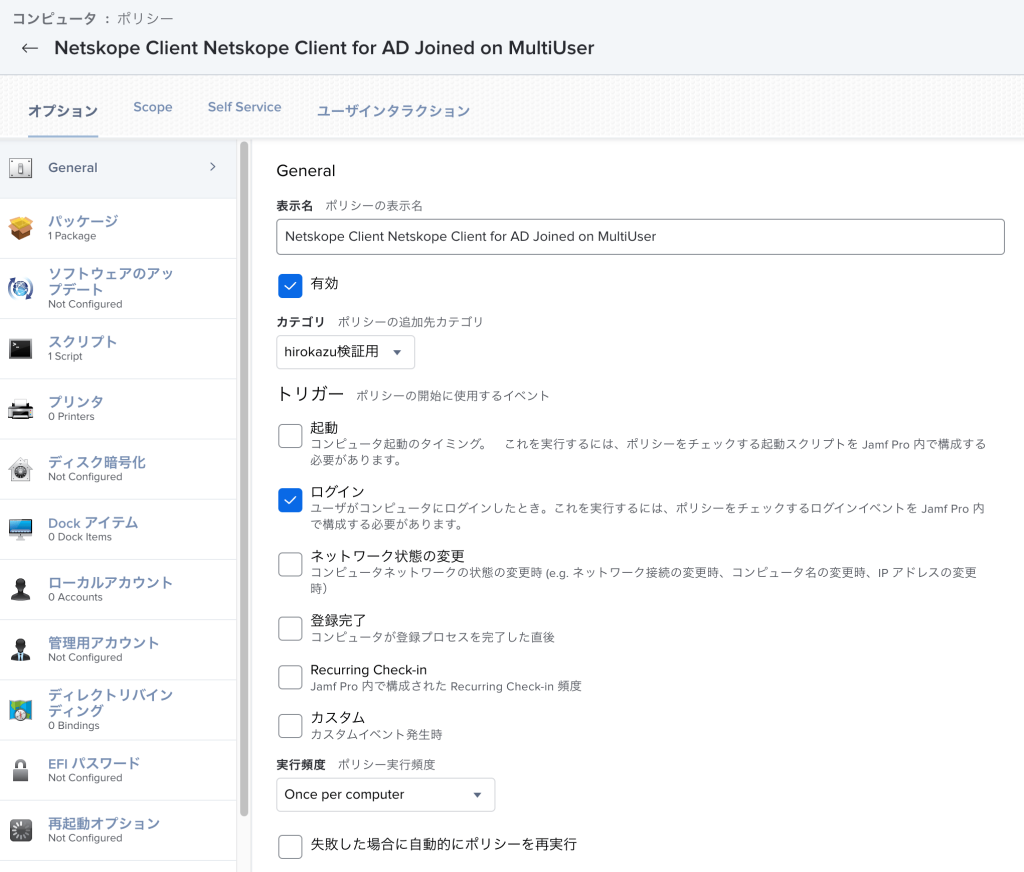Click the sidebar payload list scrollbar
Viewport: 1024px width, 872px height.
[x=244, y=479]
